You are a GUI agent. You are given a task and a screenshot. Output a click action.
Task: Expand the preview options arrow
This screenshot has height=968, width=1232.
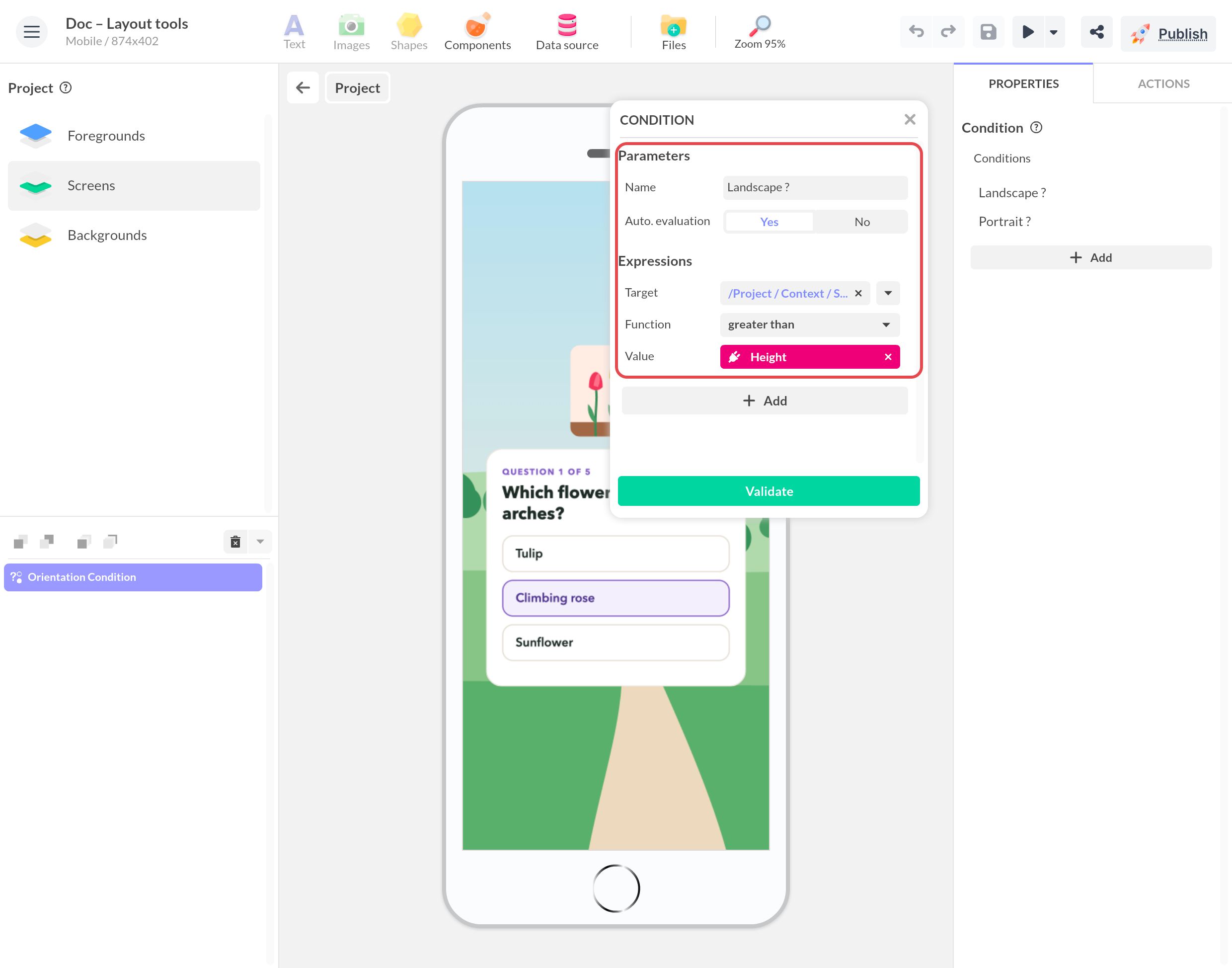tap(1054, 32)
